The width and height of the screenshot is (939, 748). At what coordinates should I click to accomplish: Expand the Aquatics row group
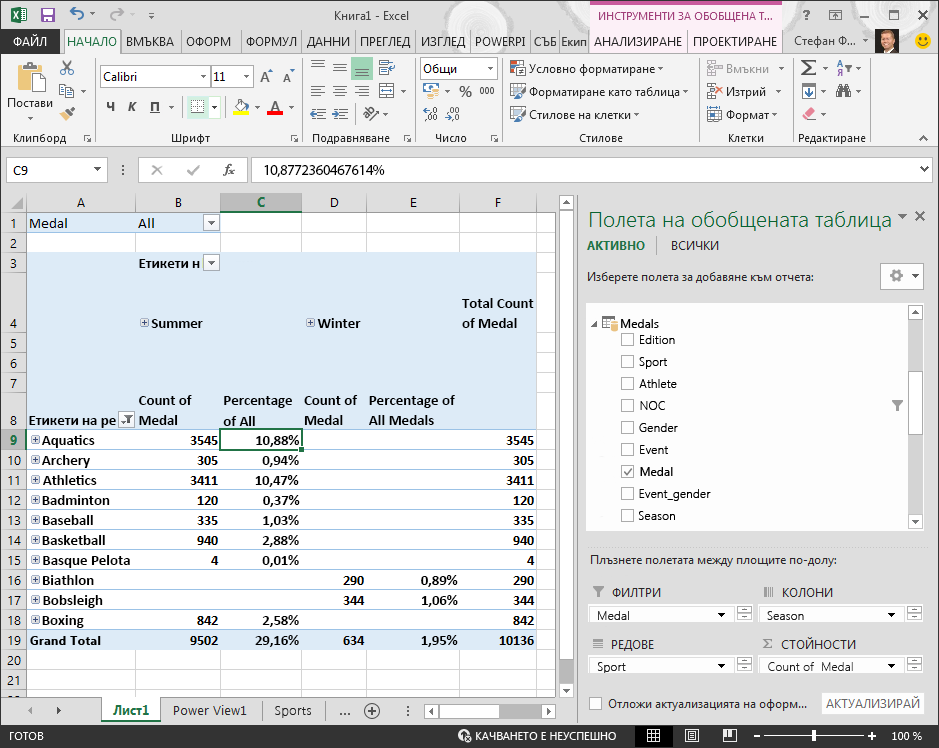[35, 440]
